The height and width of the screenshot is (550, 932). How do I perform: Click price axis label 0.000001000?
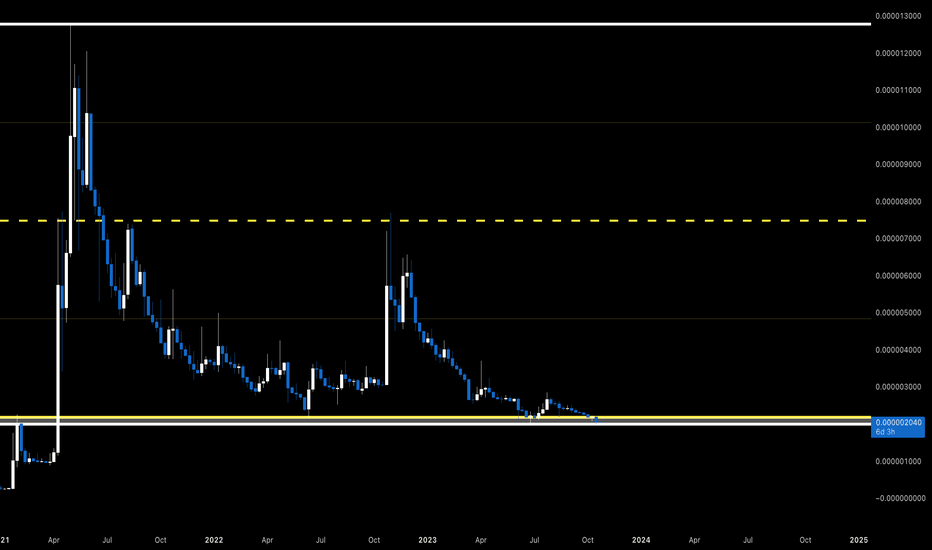[x=898, y=461]
